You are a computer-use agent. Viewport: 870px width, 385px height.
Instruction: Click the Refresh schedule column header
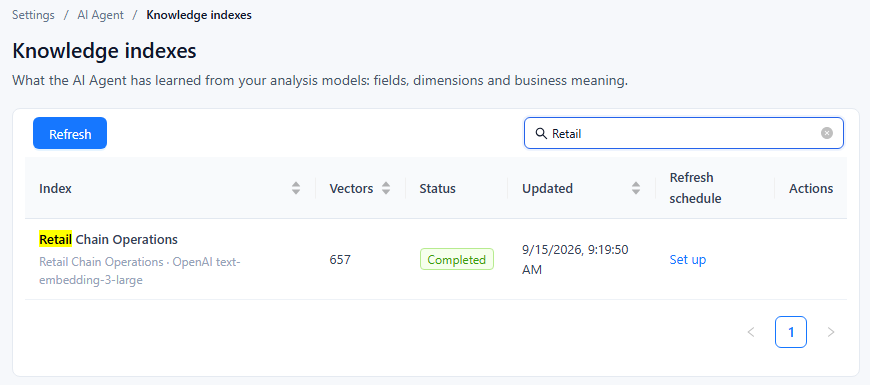point(696,188)
